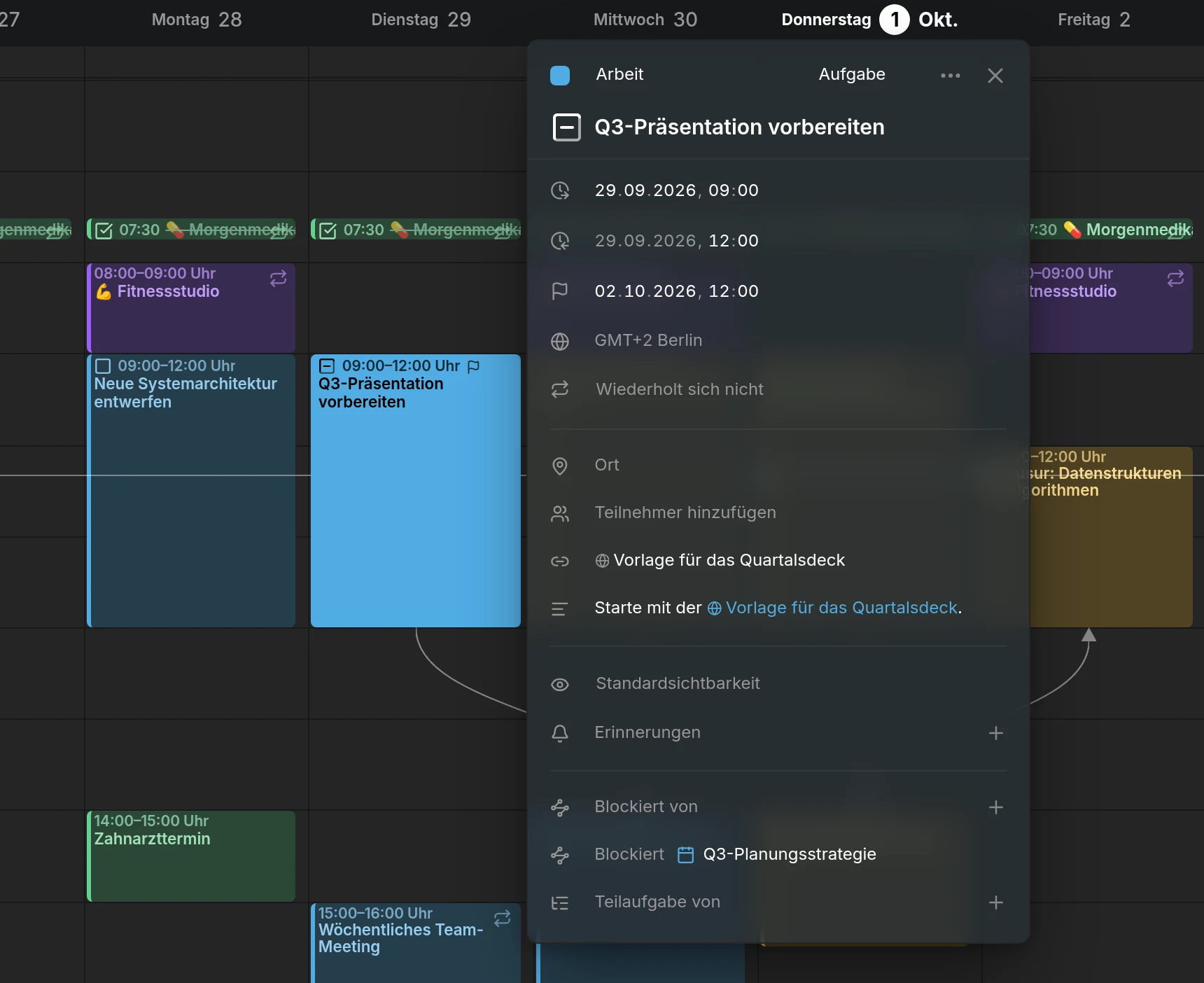Image resolution: width=1204 pixels, height=983 pixels.
Task: Toggle Tuesday's 07:30 Morgenmedikation checkbox
Action: (x=328, y=230)
